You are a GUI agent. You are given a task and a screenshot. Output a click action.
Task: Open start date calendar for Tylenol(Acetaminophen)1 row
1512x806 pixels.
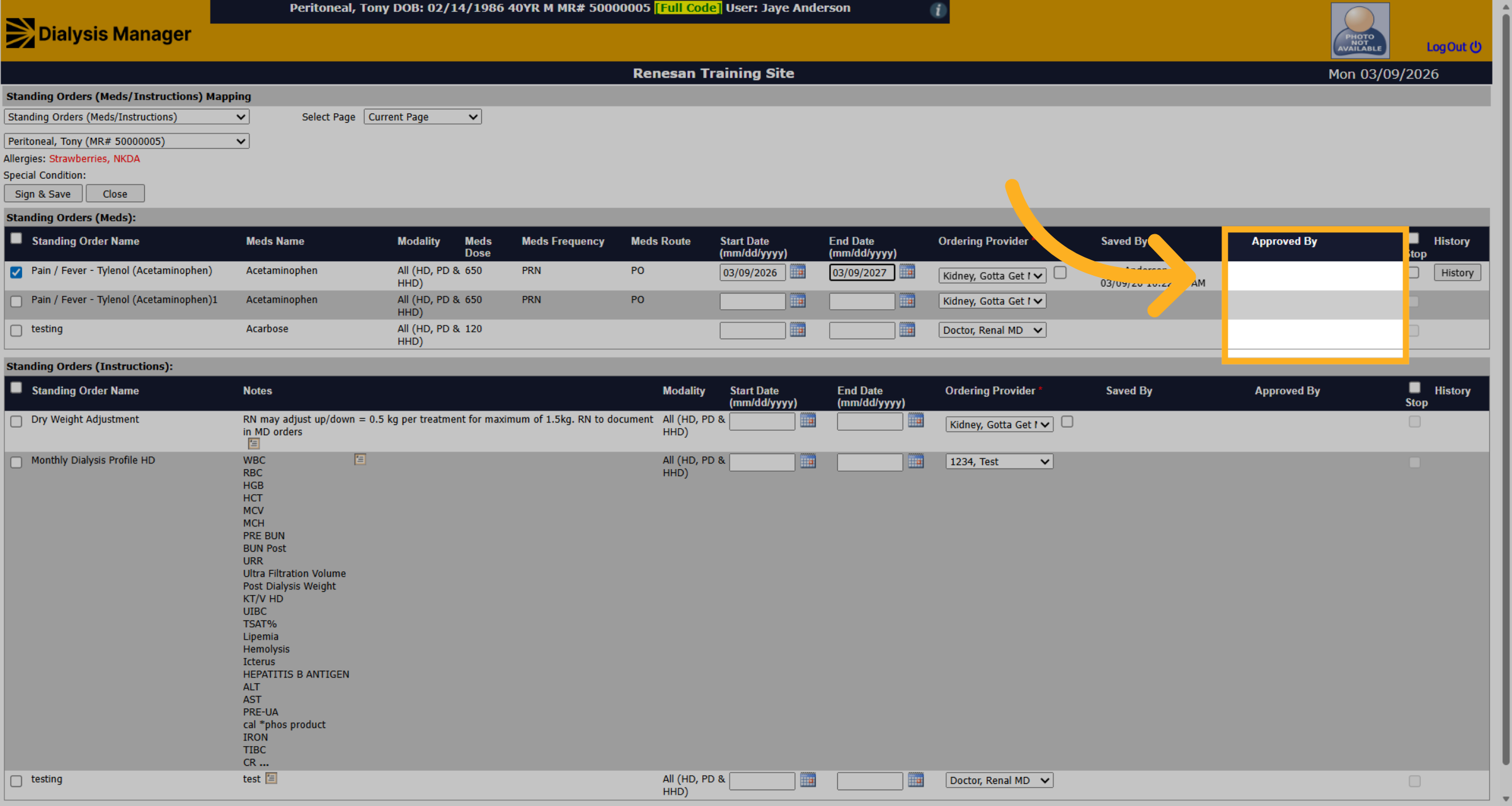(x=798, y=301)
